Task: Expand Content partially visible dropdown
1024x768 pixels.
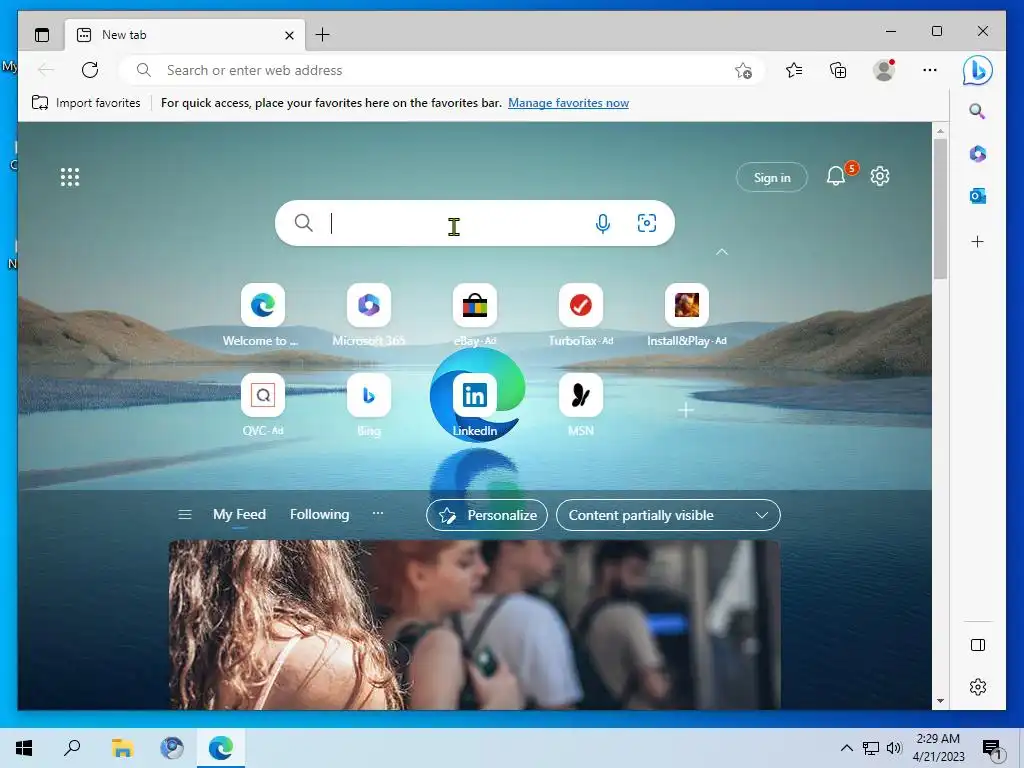Action: point(668,515)
